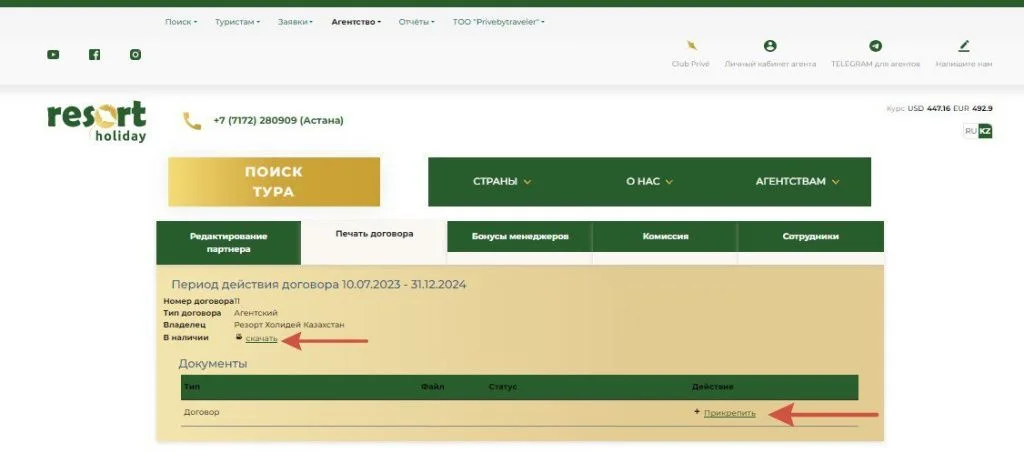Switch to Бонусы менеджеров tab
Screen dimensions: 1024x453
[x=520, y=237]
